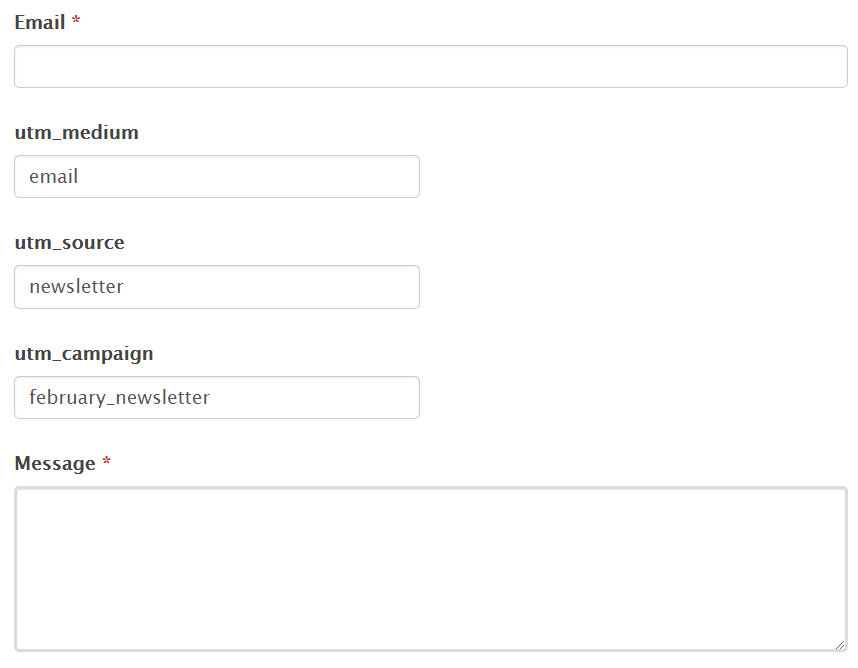Grab the Message textarea resize handle
The image size is (858, 668).
[x=840, y=645]
